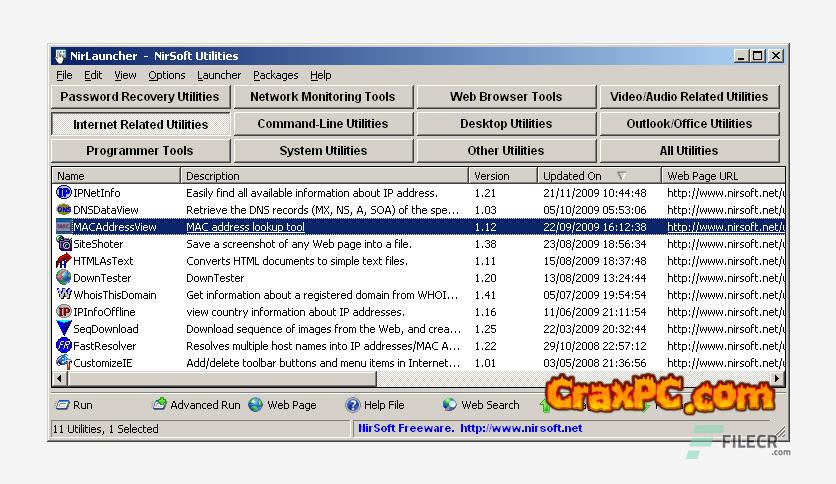Screen dimensions: 836x484
Task: Open the http://www.nirsoft.net status bar link
Action: click(521, 428)
